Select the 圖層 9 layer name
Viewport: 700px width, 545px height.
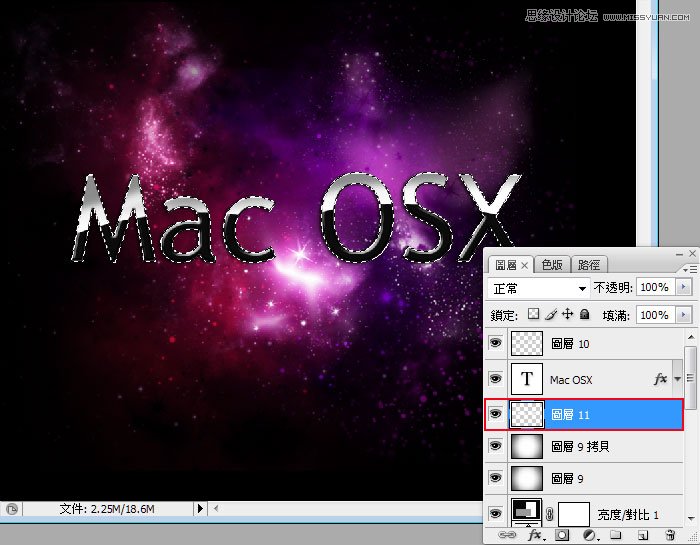[x=567, y=478]
